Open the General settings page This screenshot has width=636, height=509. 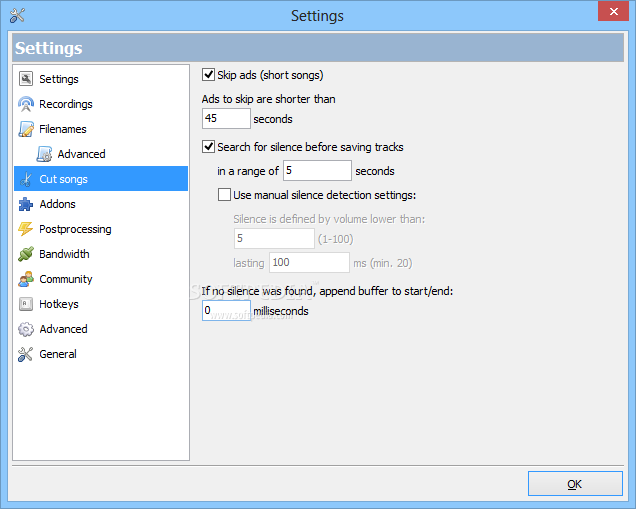click(x=57, y=354)
